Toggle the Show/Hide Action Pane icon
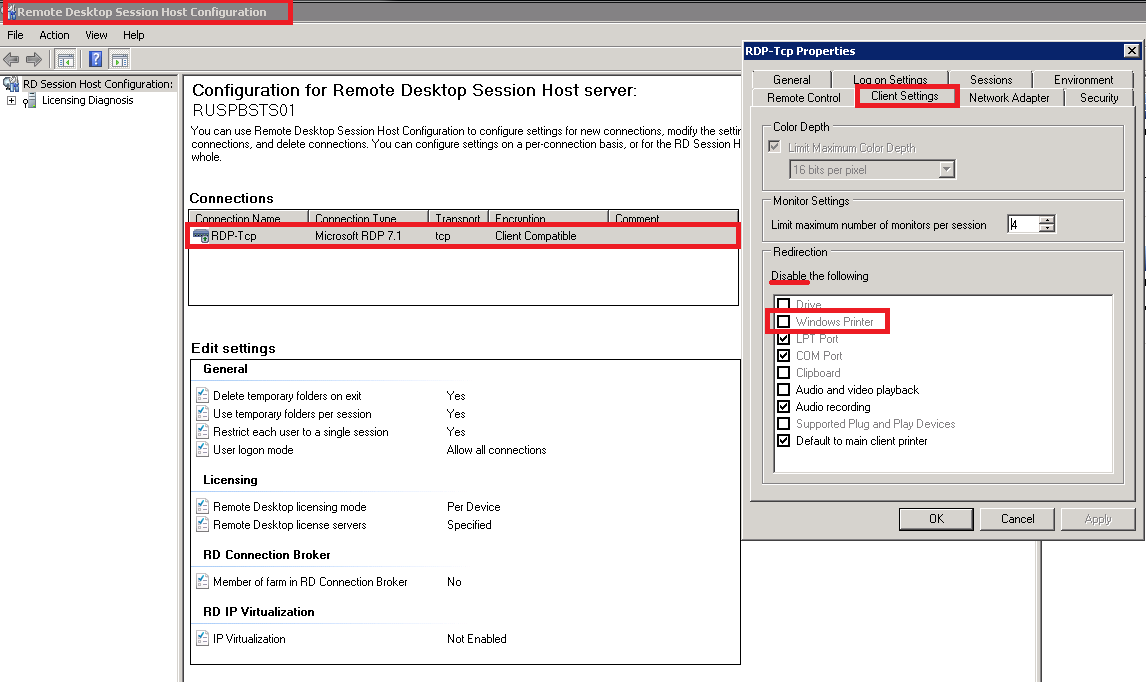The width and height of the screenshot is (1146, 682). pyautogui.click(x=120, y=59)
